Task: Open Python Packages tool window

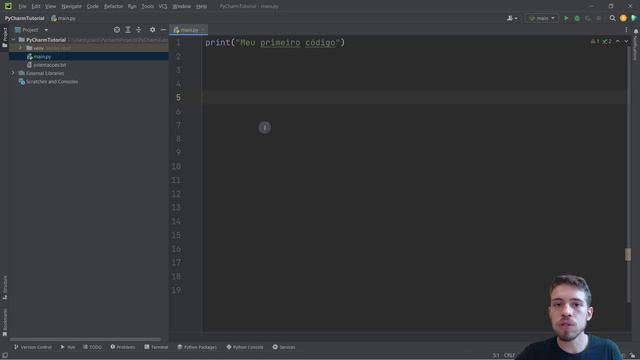Action: [197, 347]
